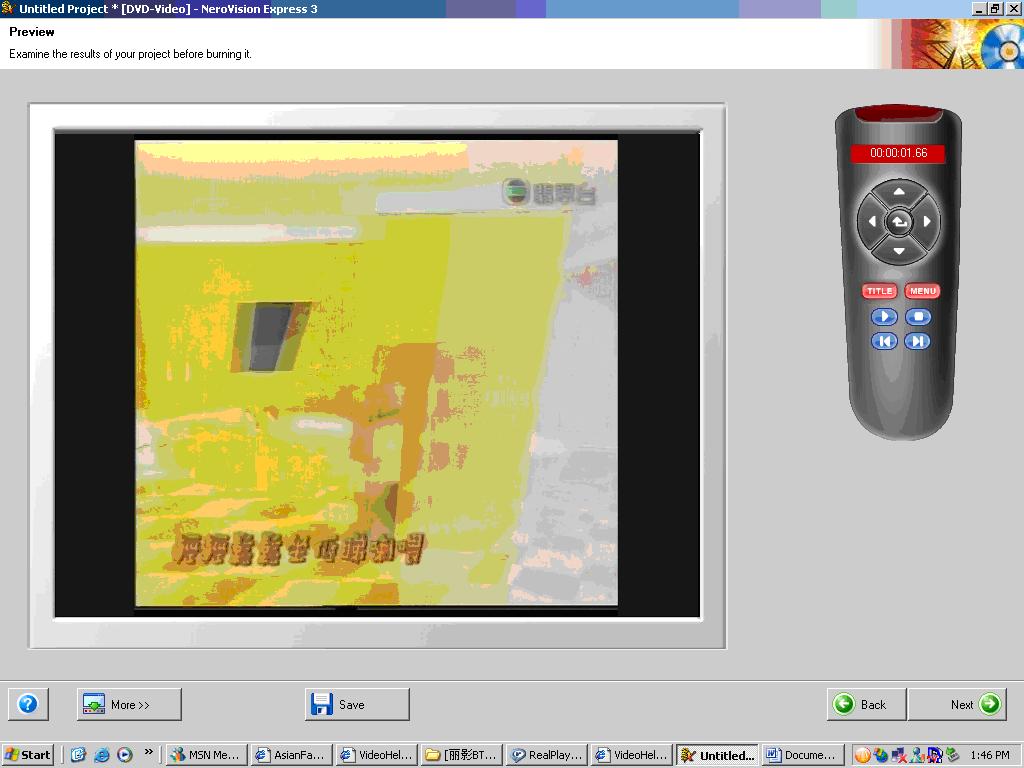
Task: Skip to next chapter on the remote
Action: (x=918, y=341)
